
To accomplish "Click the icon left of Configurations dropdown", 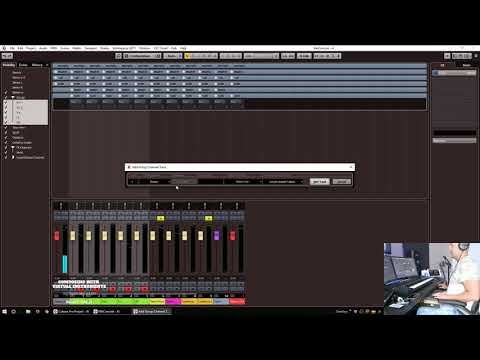I will 119,56.
